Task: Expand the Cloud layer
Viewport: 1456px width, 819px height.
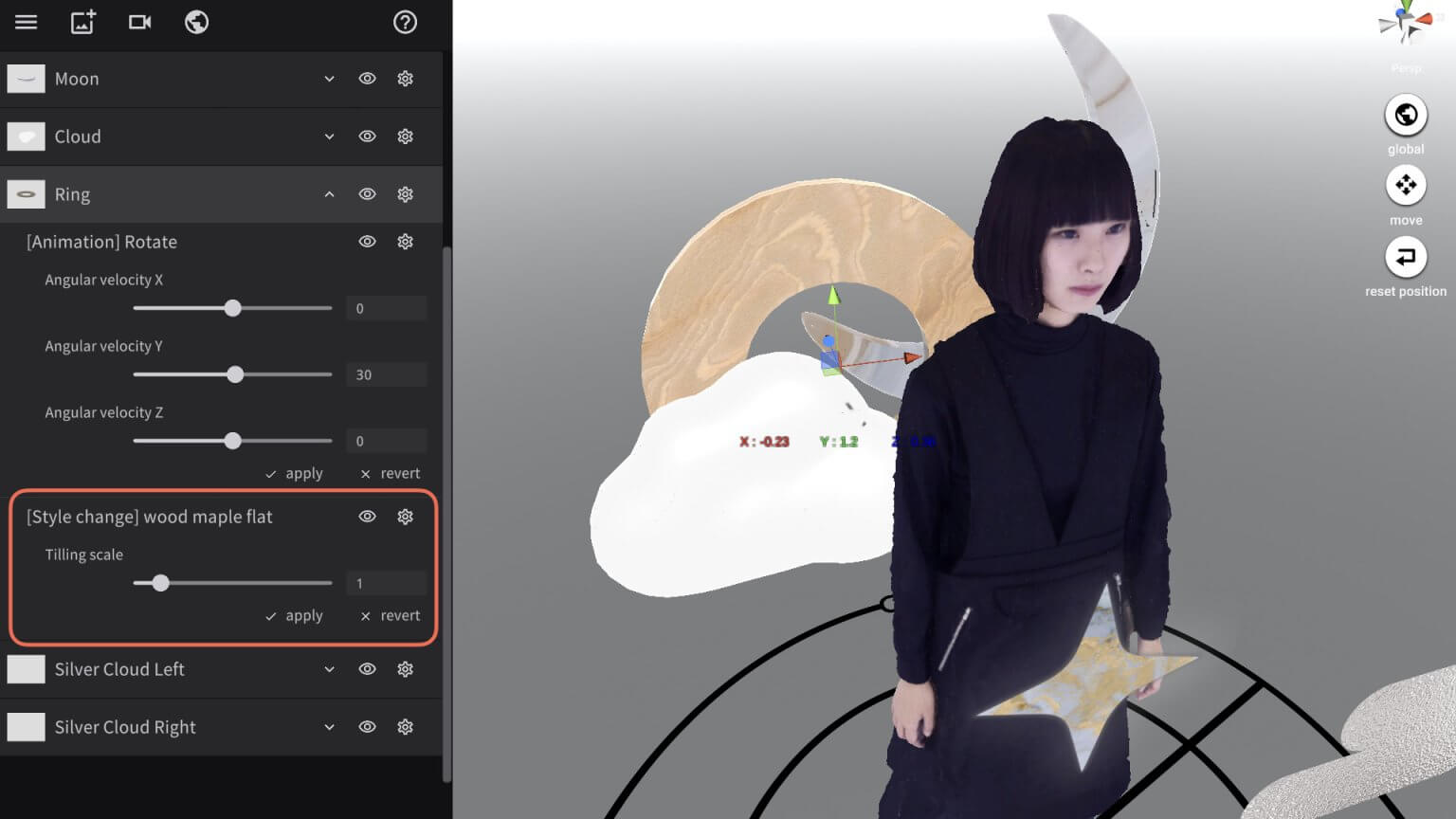Action: (x=329, y=136)
